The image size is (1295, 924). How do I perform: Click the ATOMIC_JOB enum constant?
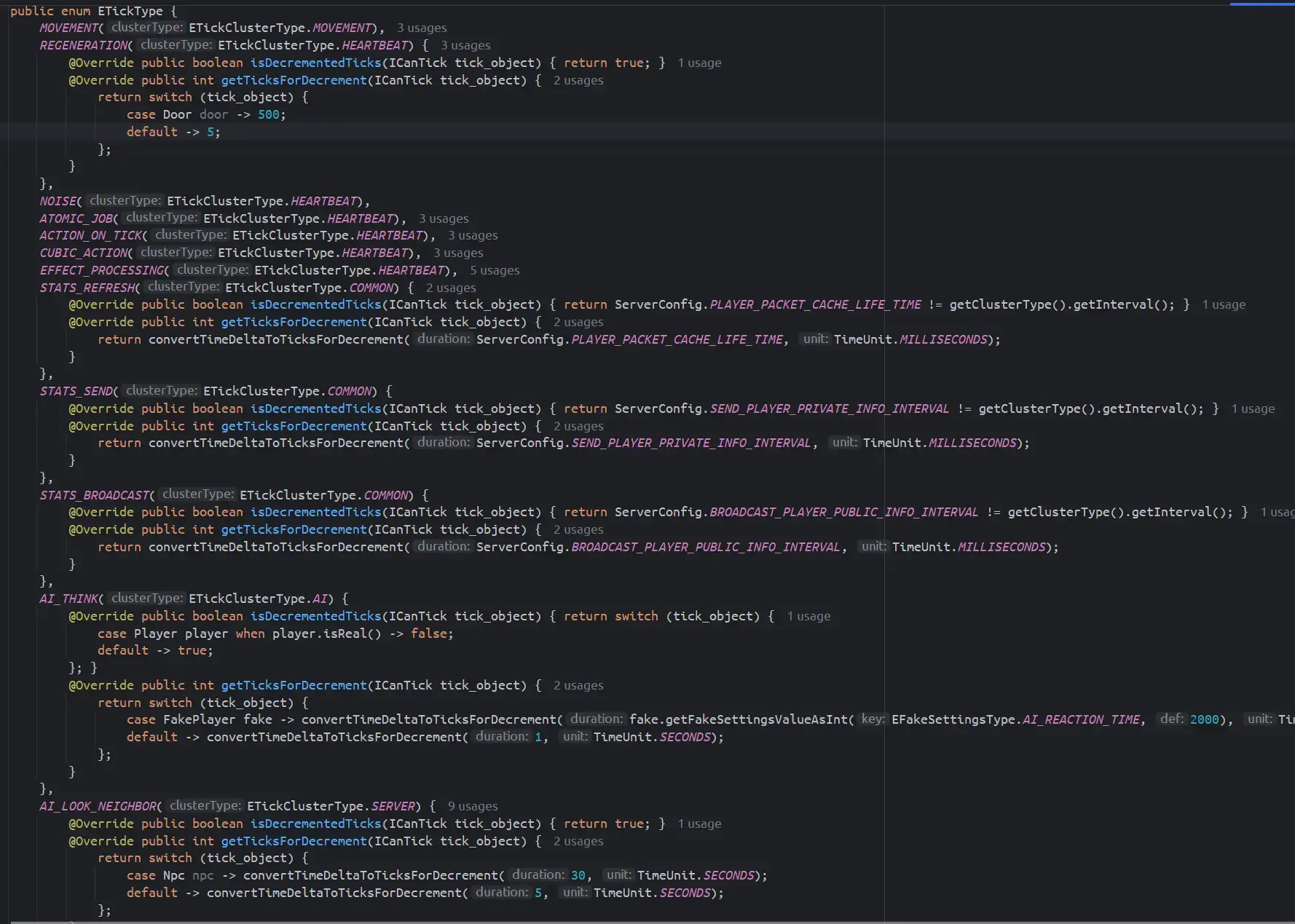pyautogui.click(x=76, y=218)
